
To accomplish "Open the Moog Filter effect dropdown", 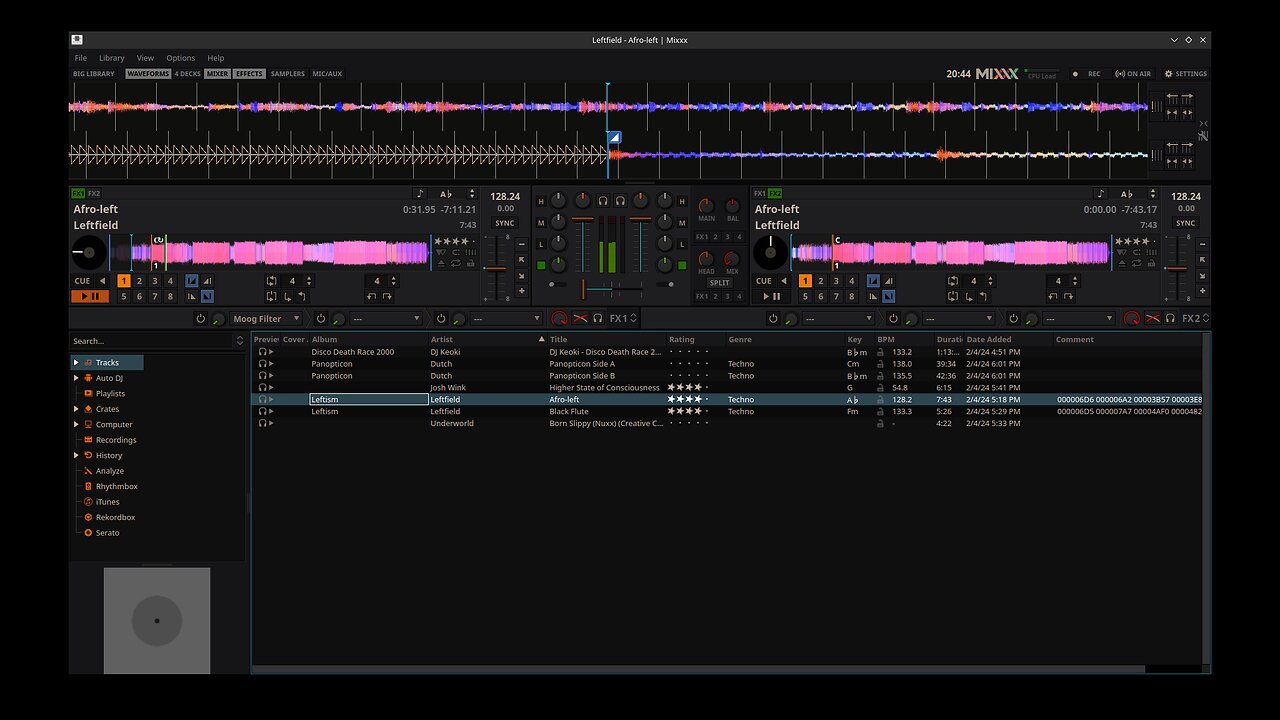I will [x=265, y=318].
